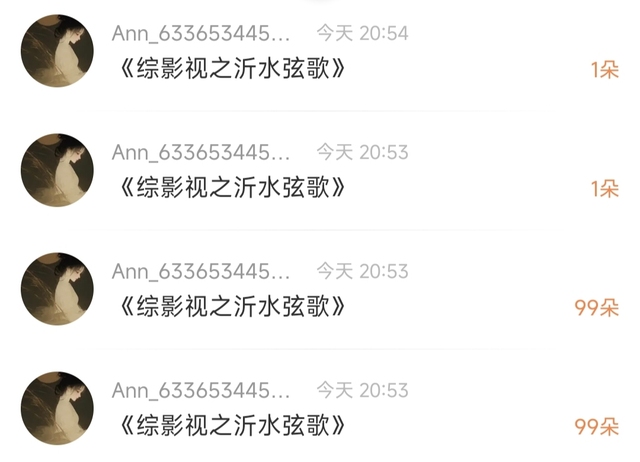640x462 pixels.
Task: Open avatar of the first 99朵 entry
Action: (57, 289)
